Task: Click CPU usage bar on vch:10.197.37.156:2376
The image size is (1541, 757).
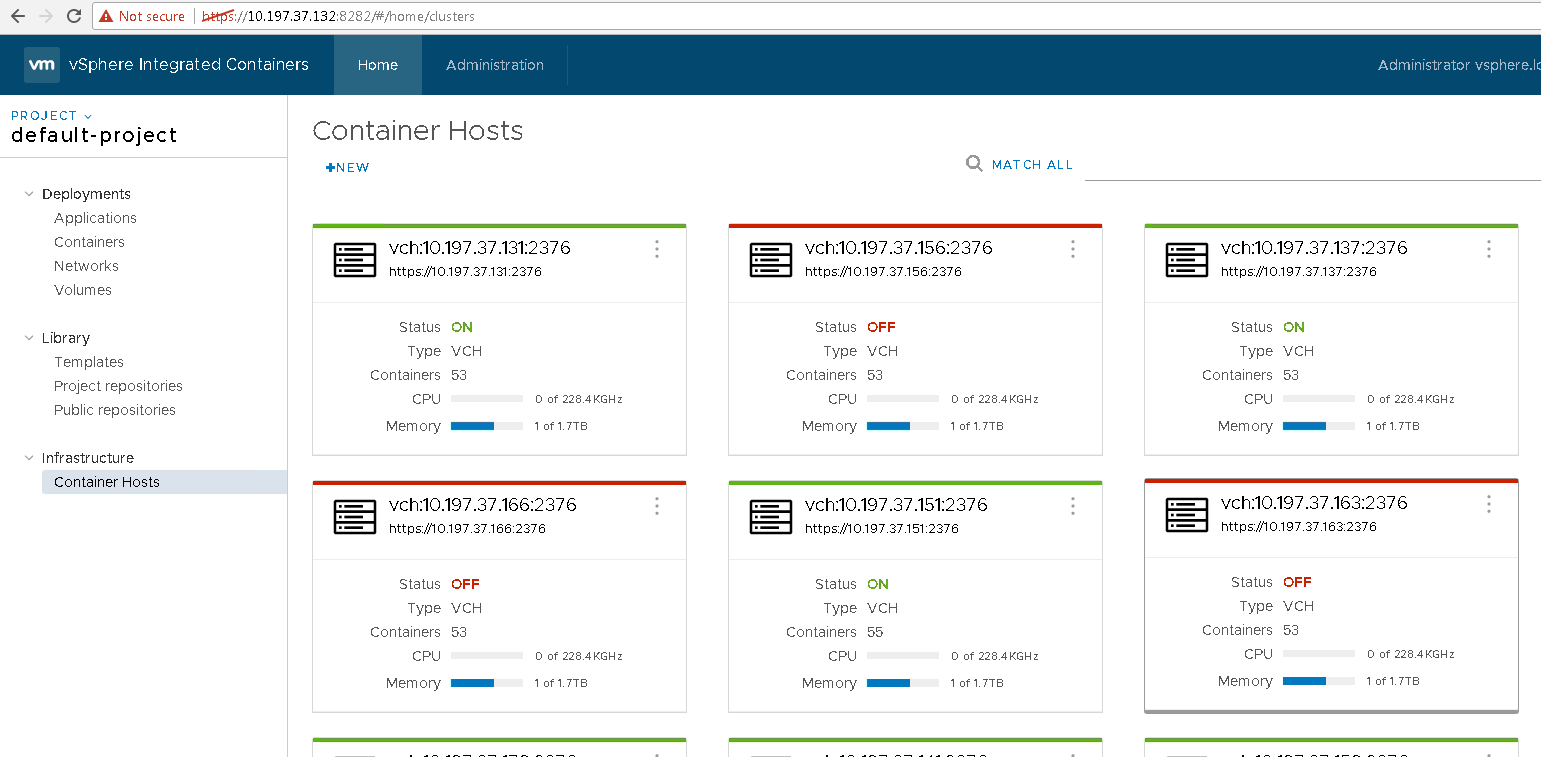Action: 903,399
